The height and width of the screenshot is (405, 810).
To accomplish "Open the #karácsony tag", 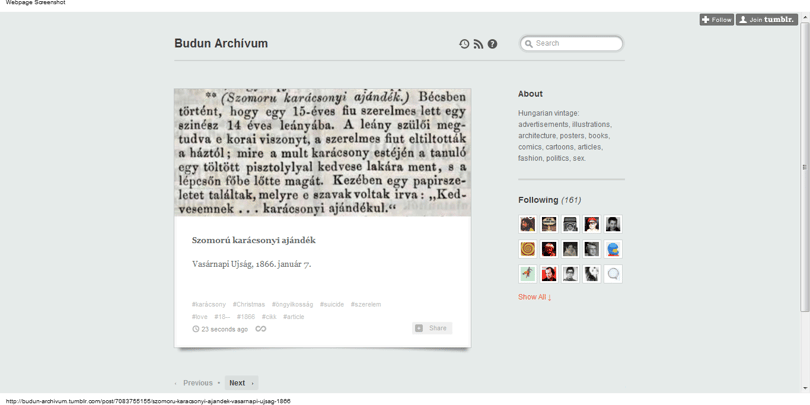I will click(209, 304).
